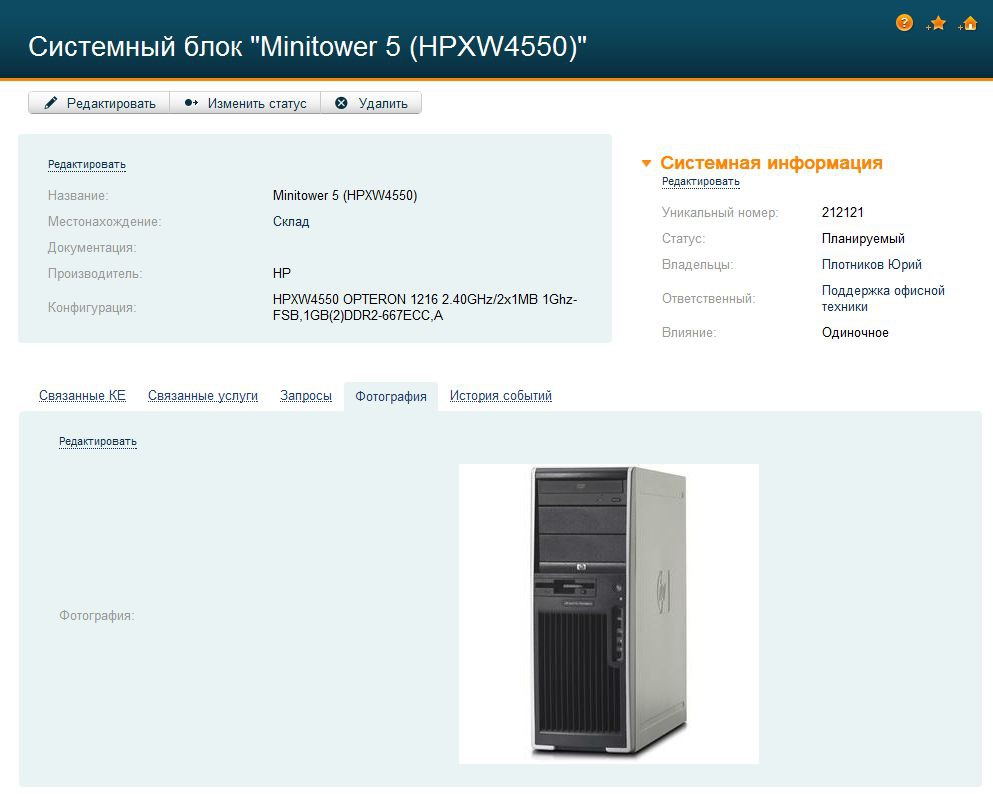The width and height of the screenshot is (993, 794).
Task: Click the Удалить button
Action: tap(371, 103)
